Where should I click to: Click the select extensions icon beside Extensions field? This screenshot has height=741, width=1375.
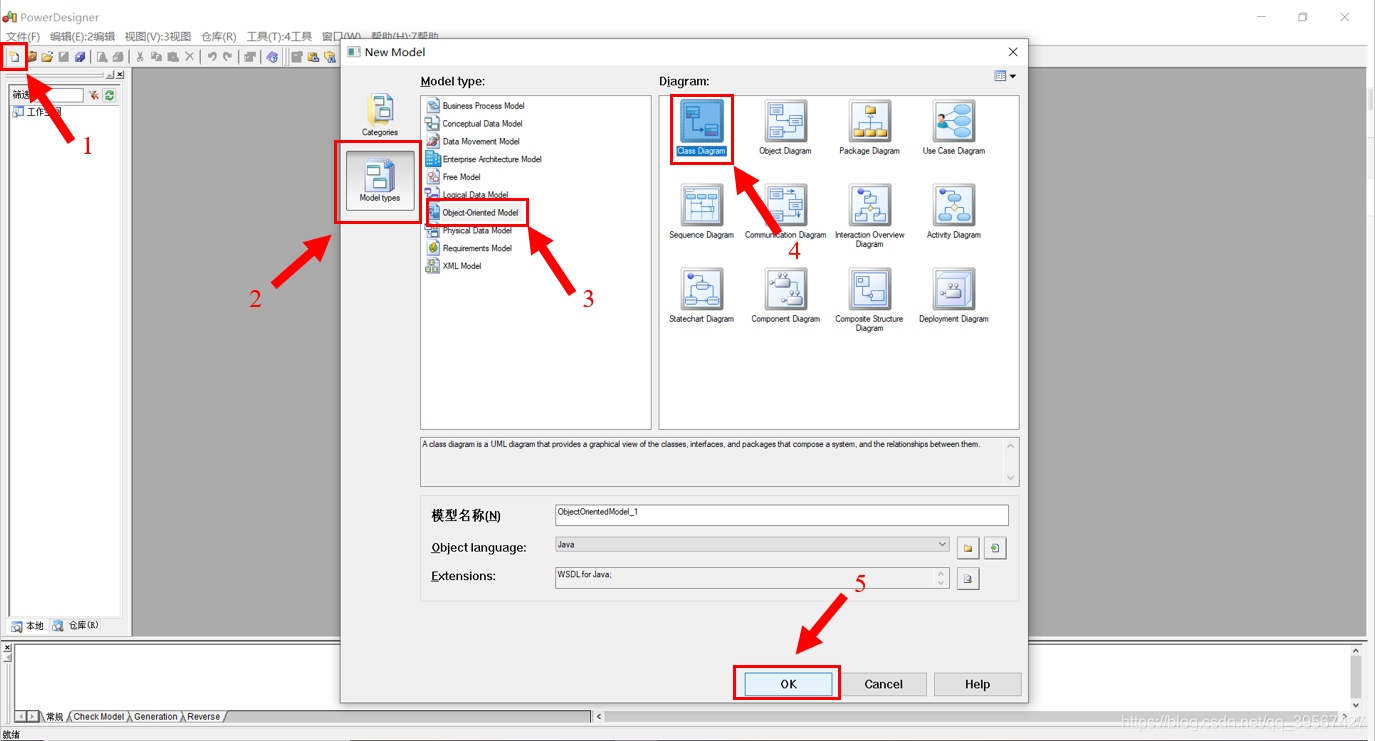(967, 578)
